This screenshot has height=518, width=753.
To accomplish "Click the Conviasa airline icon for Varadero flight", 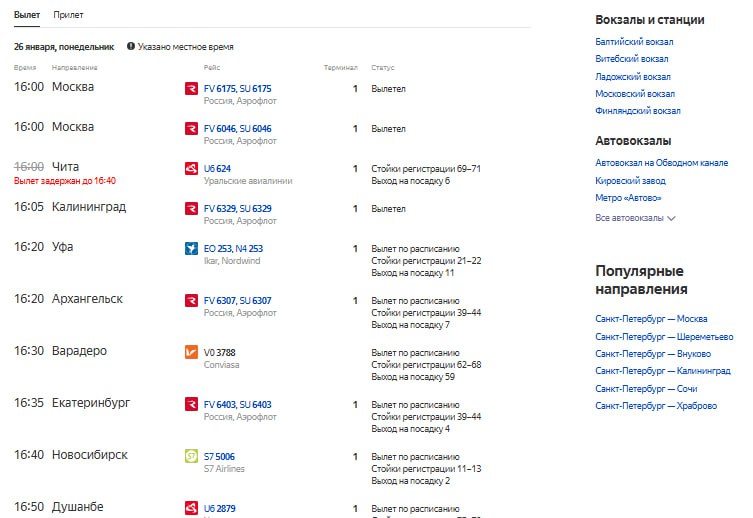I will coord(191,353).
